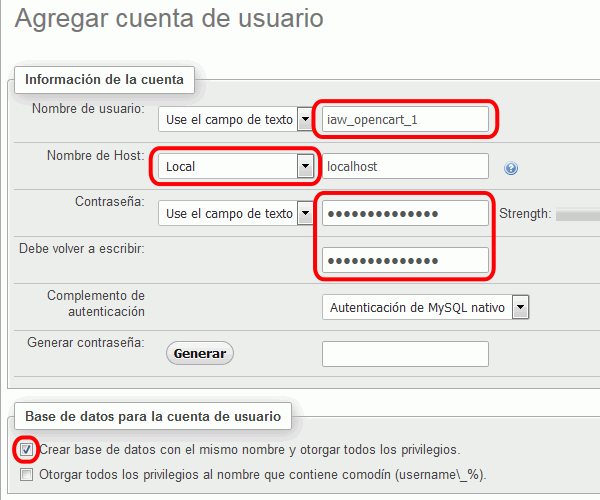Open the Nombre de Host 'Local' dropdown

[236, 166]
